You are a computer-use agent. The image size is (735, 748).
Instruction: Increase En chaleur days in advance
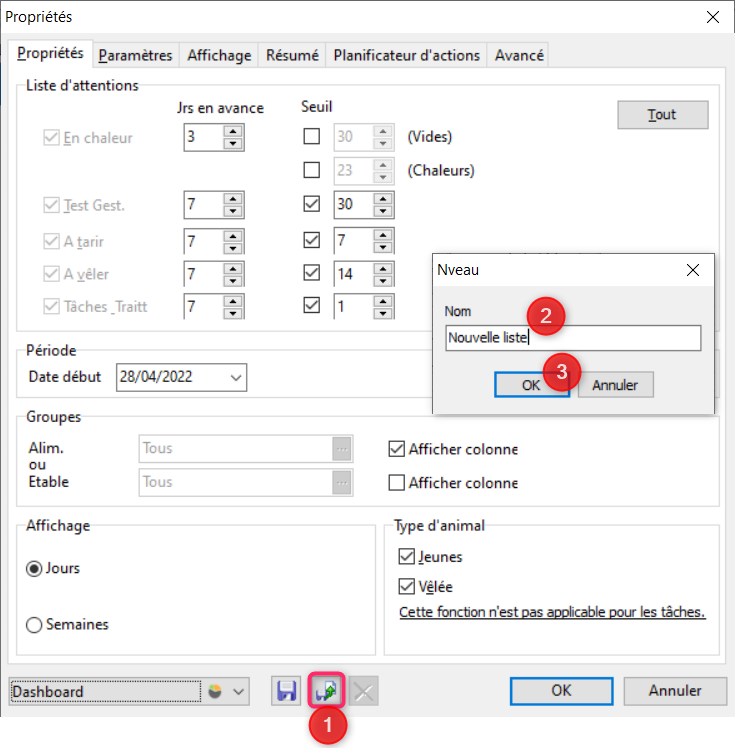point(233,131)
